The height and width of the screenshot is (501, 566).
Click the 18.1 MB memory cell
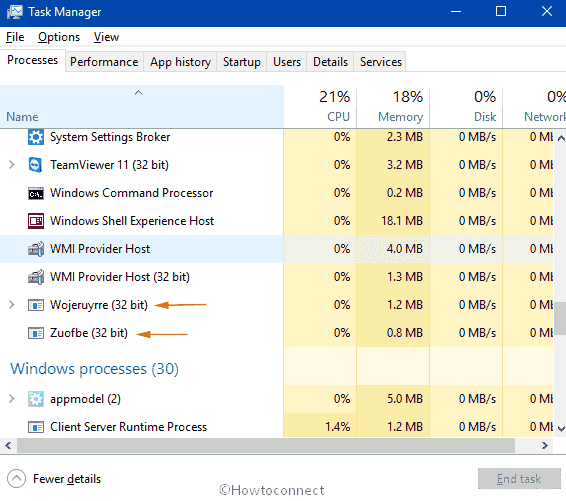pyautogui.click(x=393, y=221)
